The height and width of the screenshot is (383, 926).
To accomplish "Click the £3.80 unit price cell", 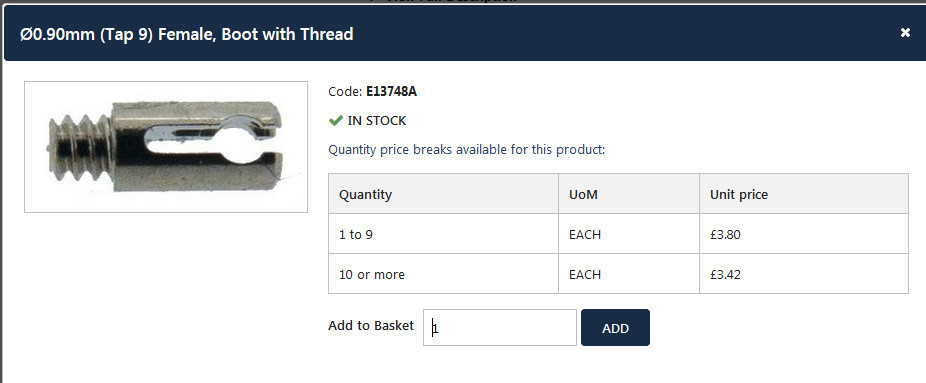I will [x=804, y=234].
